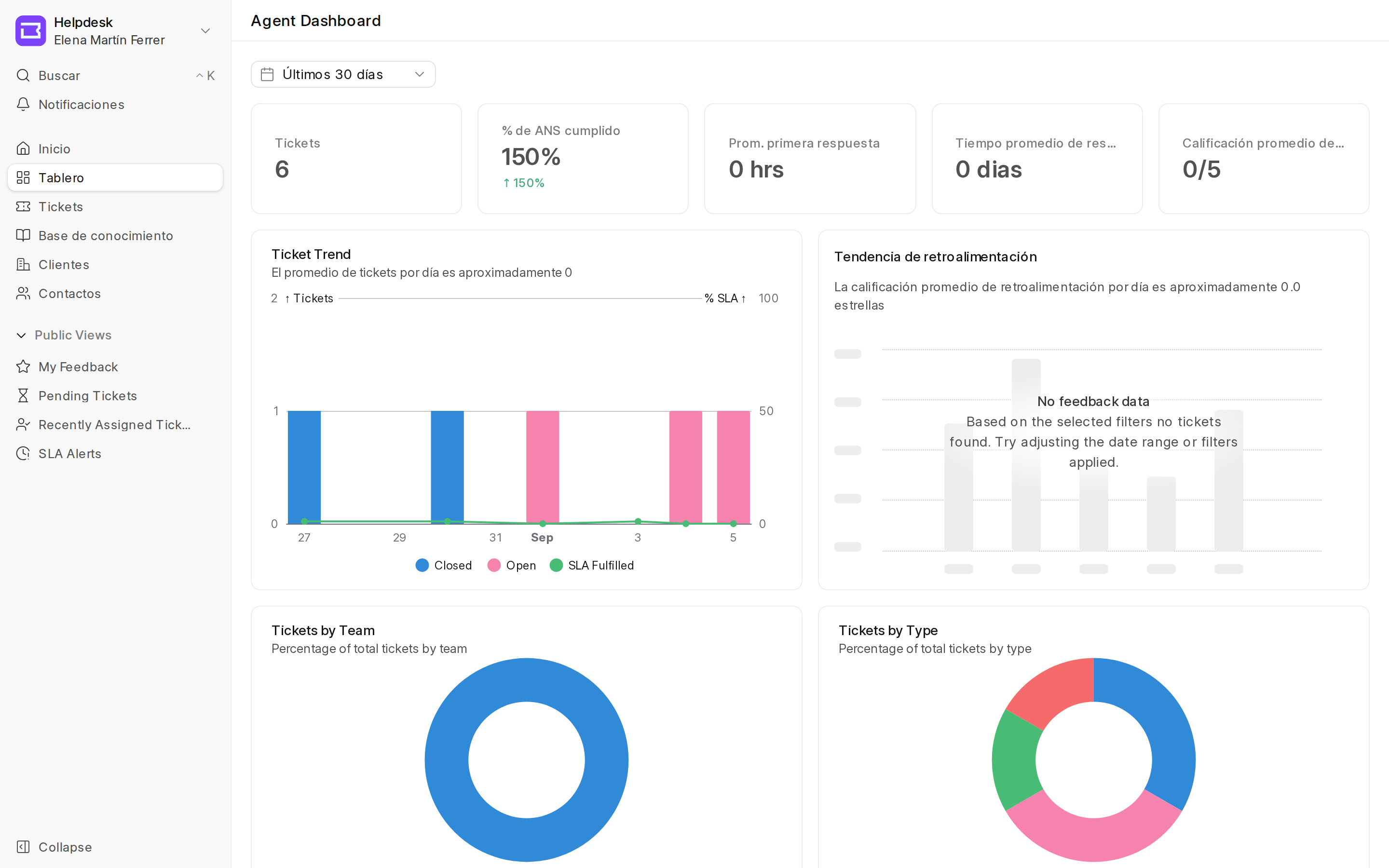Viewport: 1389px width, 868px height.
Task: Go to the Inicio menu item
Action: point(115,149)
